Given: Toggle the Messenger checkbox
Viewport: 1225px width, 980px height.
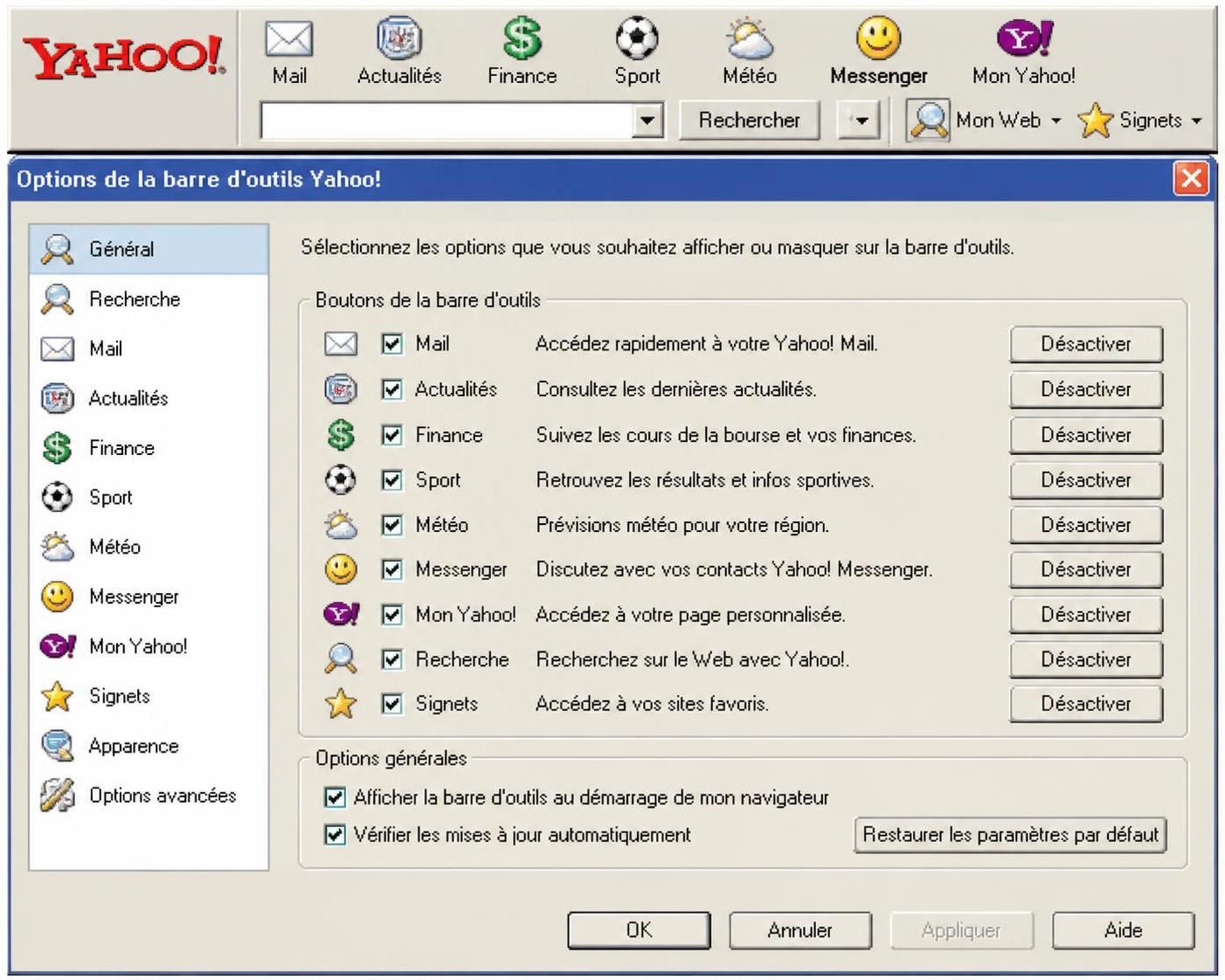Looking at the screenshot, I should pyautogui.click(x=392, y=569).
